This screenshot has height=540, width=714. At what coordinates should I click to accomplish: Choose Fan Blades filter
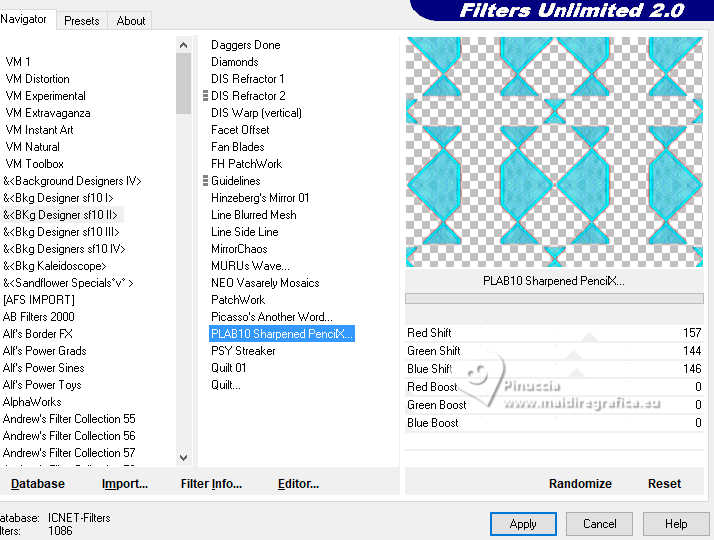click(238, 147)
